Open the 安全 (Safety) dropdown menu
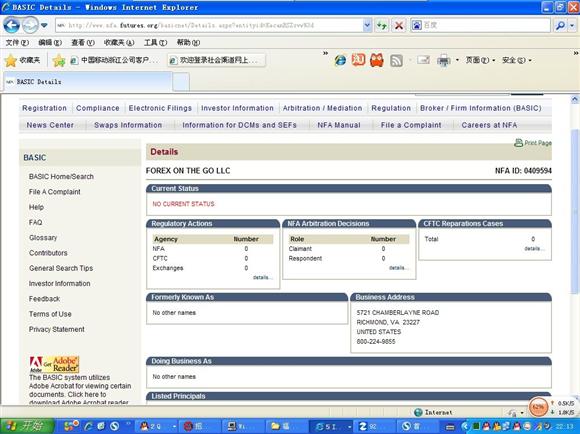Viewport: 580px width, 434px height. [516, 60]
